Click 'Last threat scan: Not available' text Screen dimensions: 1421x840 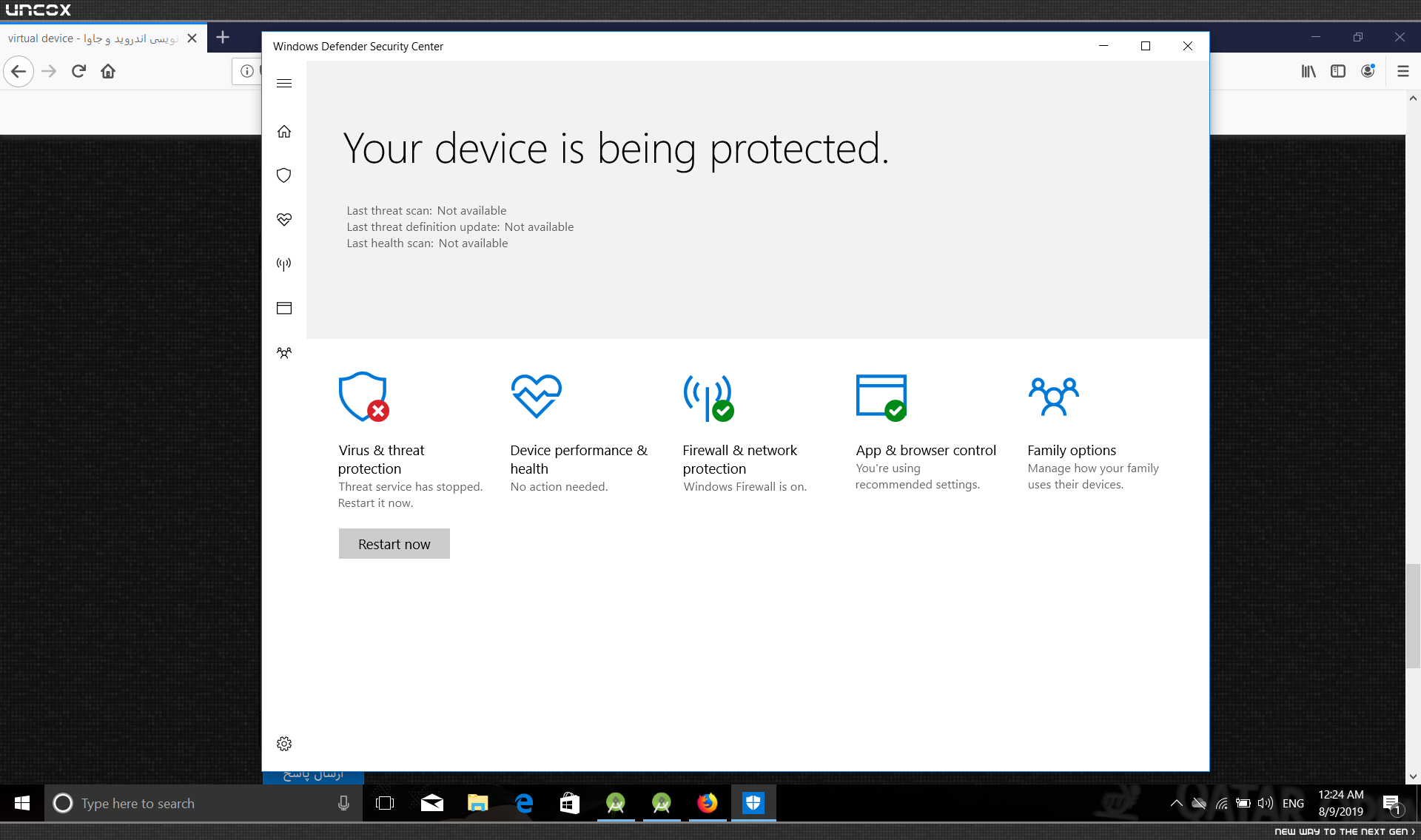[426, 211]
